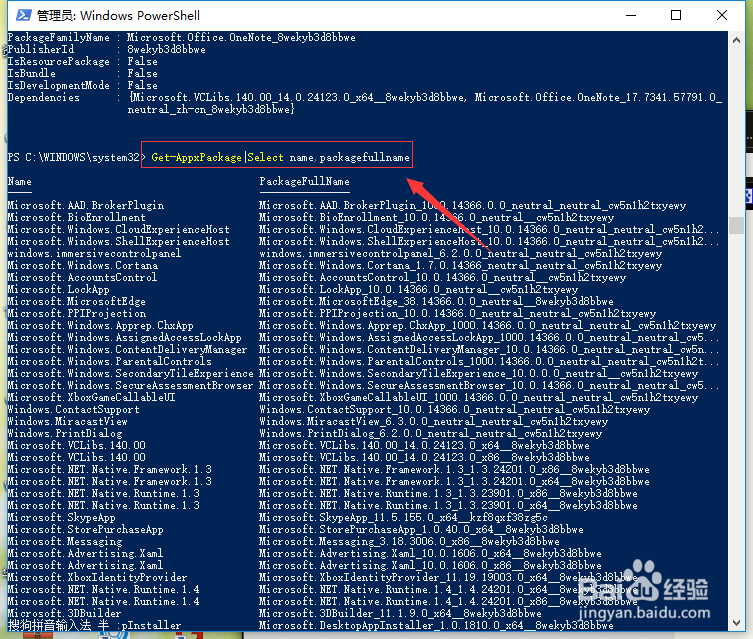The height and width of the screenshot is (639, 753).
Task: Close the PowerShell window
Action: [x=721, y=15]
